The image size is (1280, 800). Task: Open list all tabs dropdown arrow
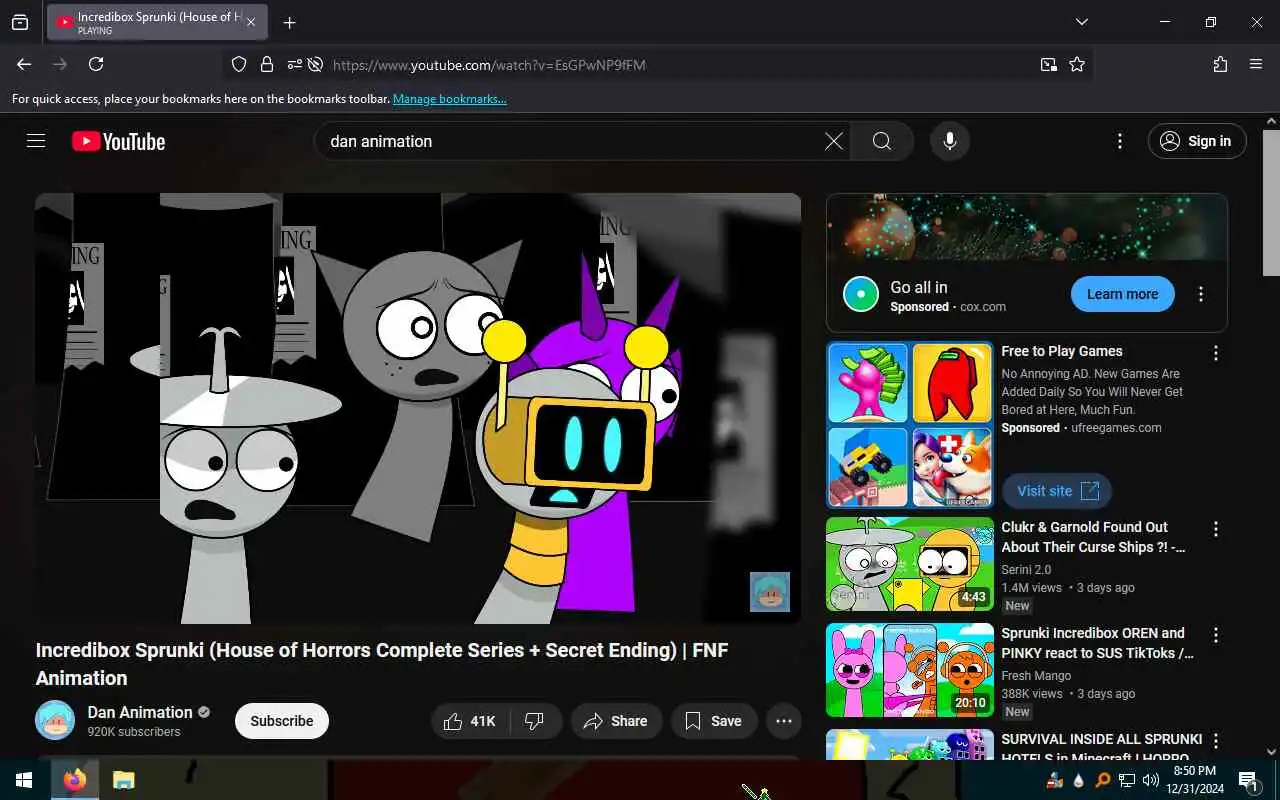pos(1081,22)
